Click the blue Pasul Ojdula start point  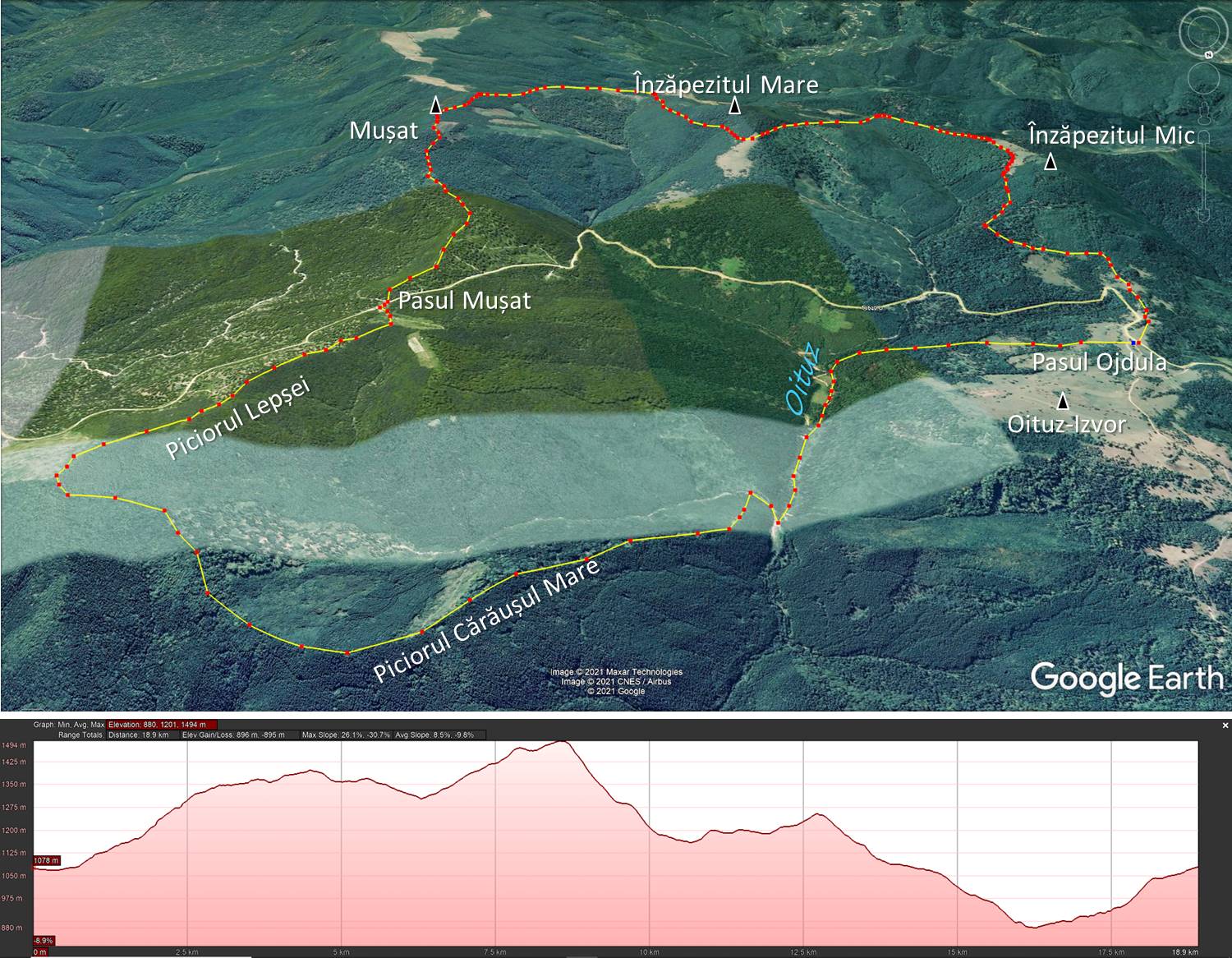[x=1134, y=342]
